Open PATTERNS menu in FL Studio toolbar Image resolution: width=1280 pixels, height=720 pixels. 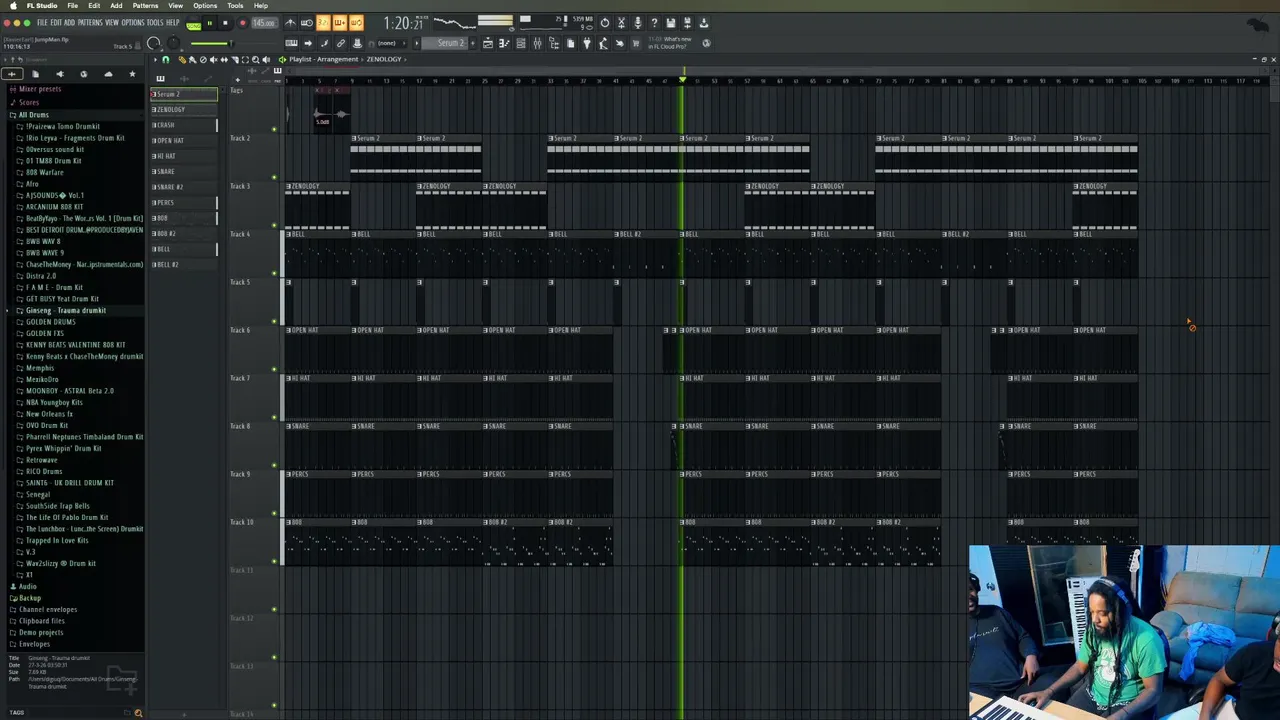pos(89,22)
